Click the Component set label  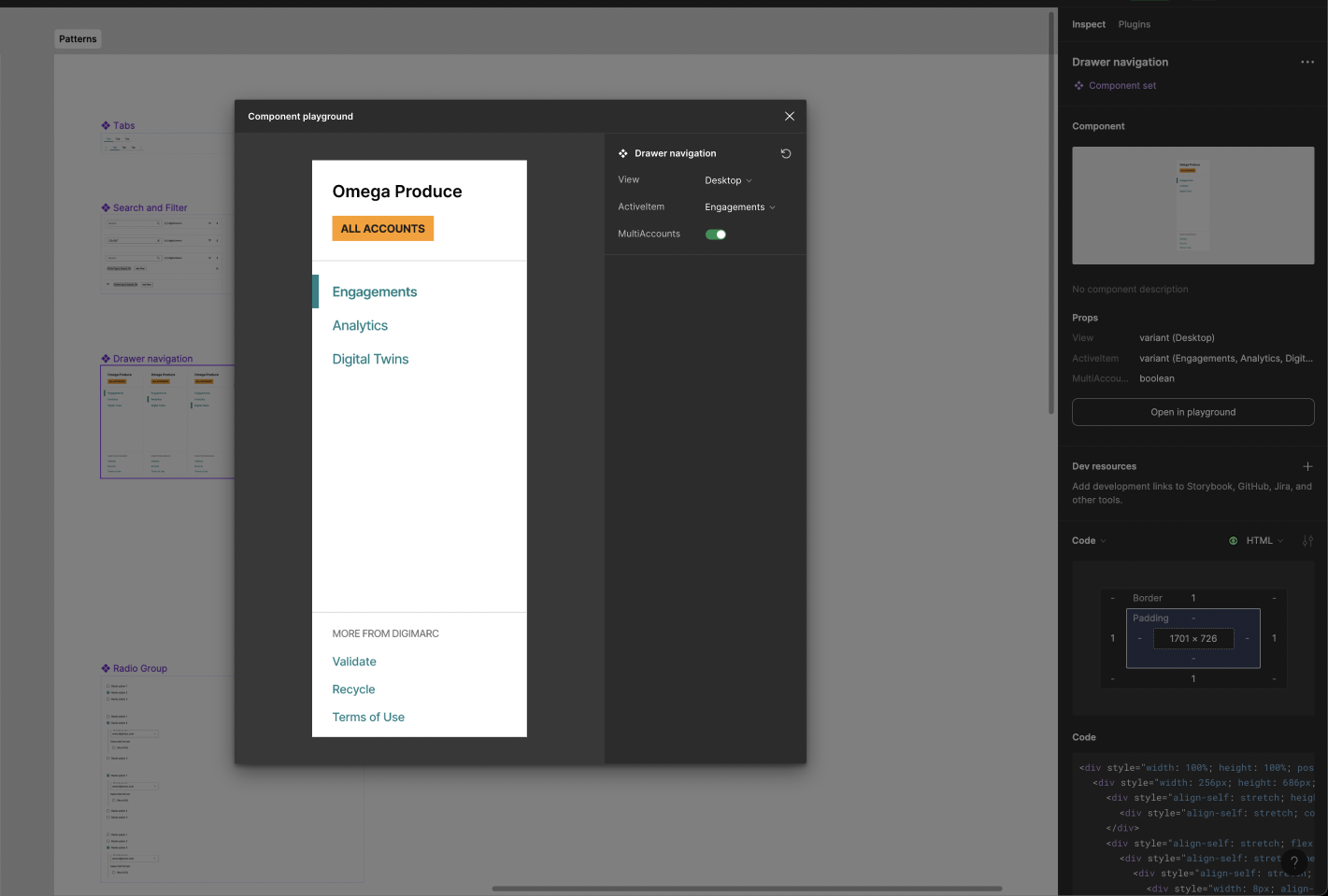(x=1122, y=85)
